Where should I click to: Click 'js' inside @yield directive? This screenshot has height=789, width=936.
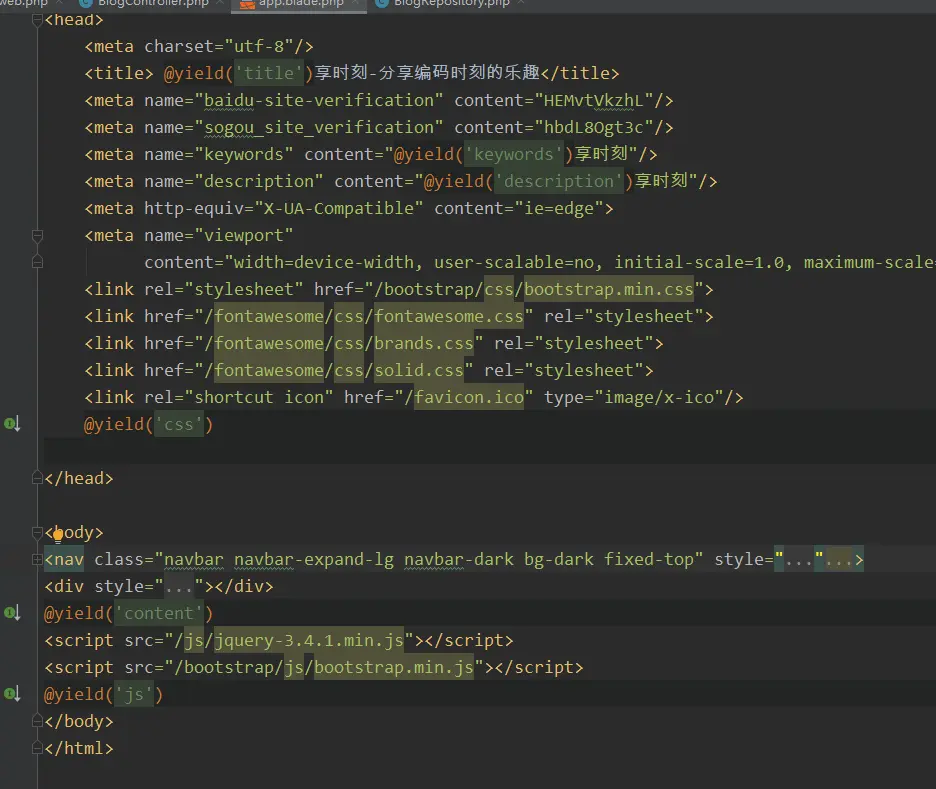134,694
